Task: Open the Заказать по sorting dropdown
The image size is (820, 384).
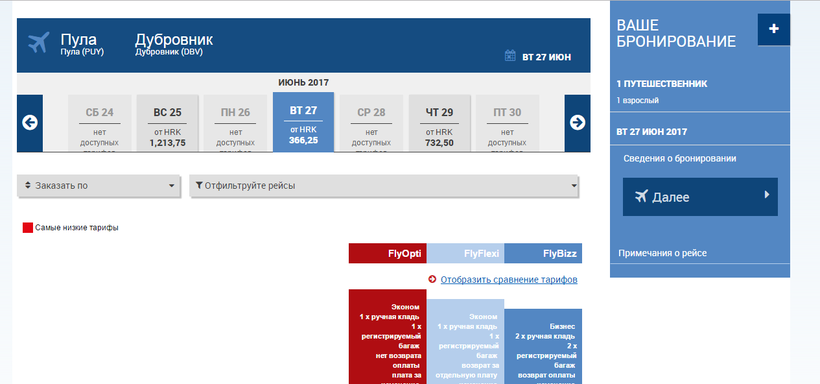Action: pos(99,186)
